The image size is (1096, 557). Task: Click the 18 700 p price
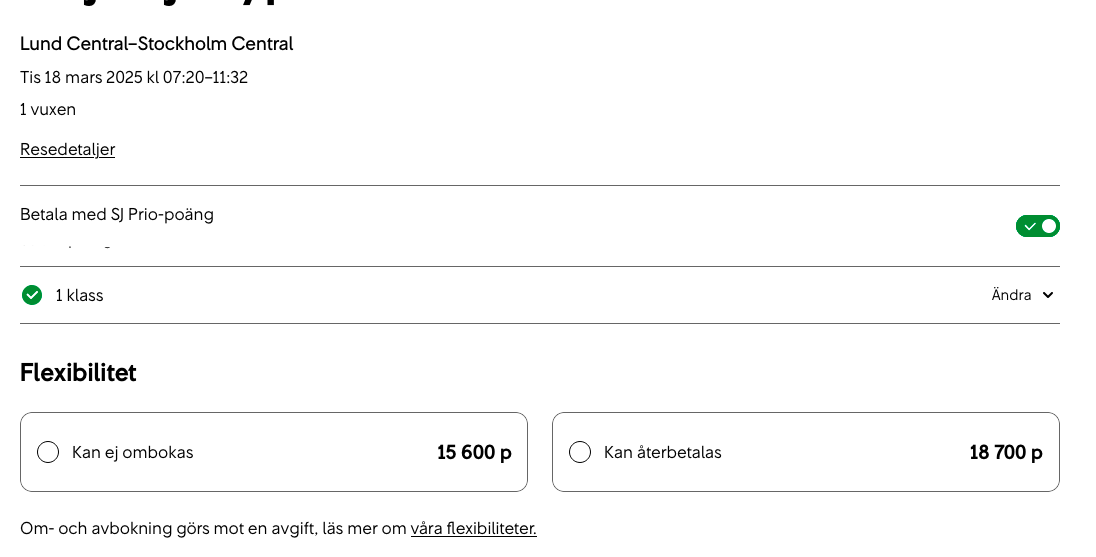(x=1006, y=452)
